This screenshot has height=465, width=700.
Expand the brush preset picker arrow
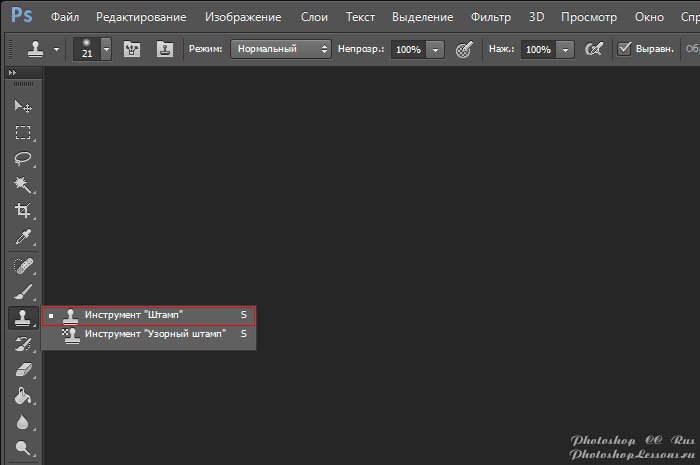pyautogui.click(x=106, y=49)
